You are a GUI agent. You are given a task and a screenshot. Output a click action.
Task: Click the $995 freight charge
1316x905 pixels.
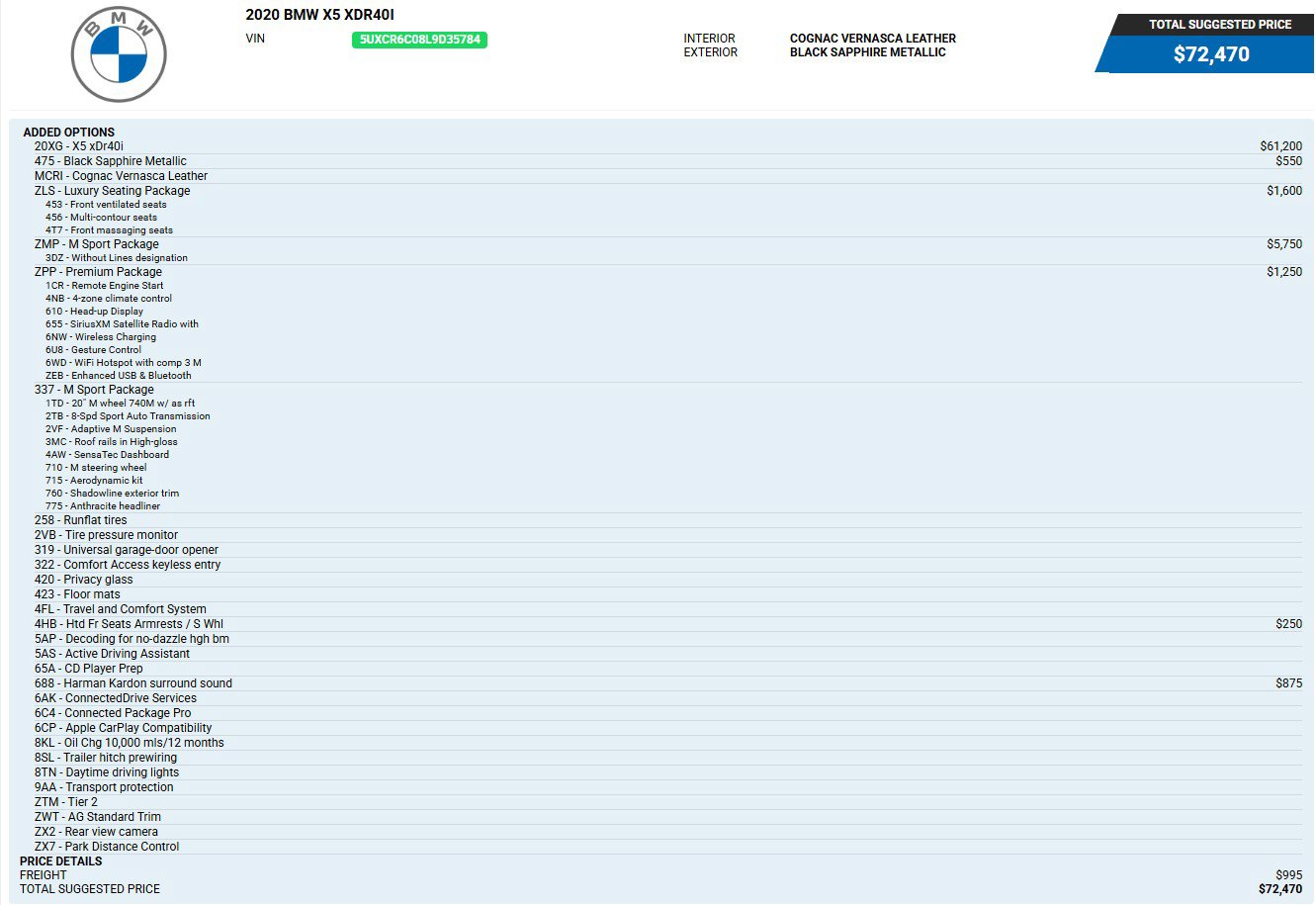[1288, 875]
